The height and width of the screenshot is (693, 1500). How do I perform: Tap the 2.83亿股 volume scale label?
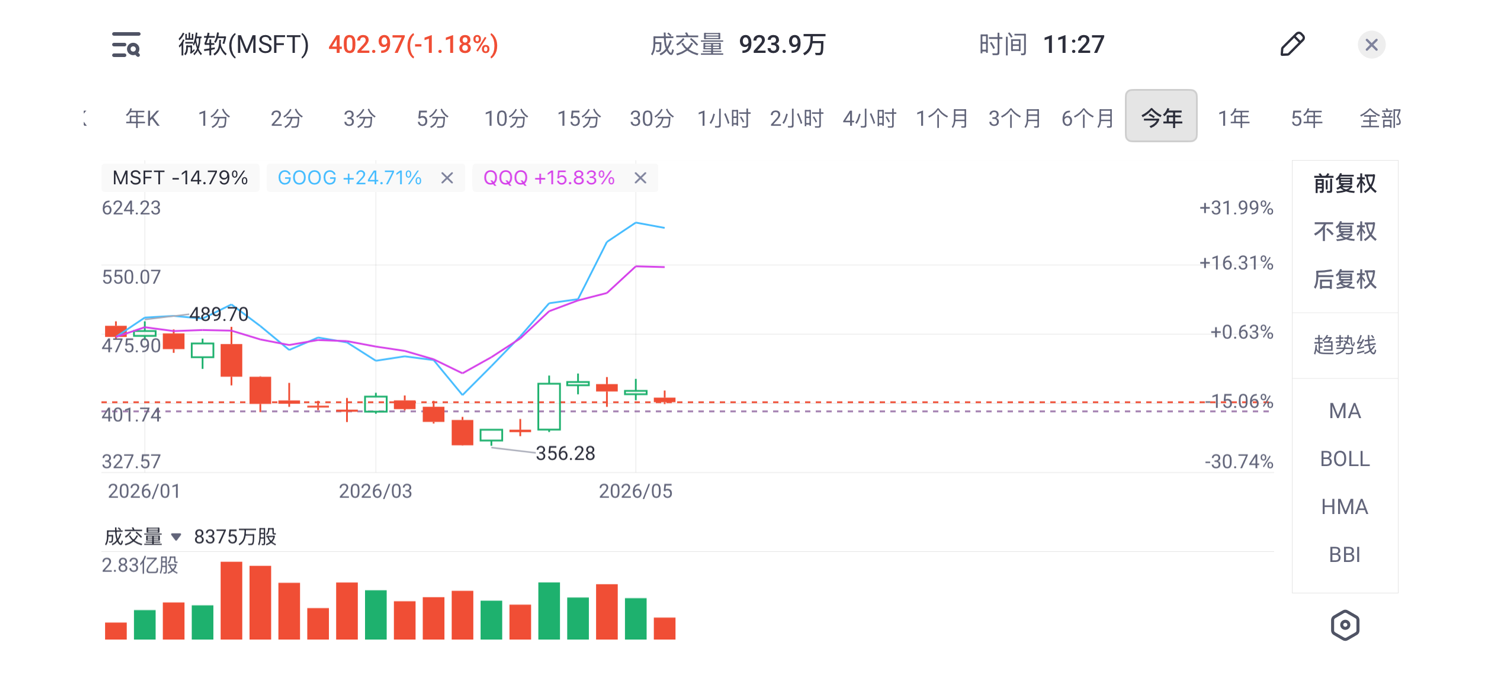click(140, 566)
